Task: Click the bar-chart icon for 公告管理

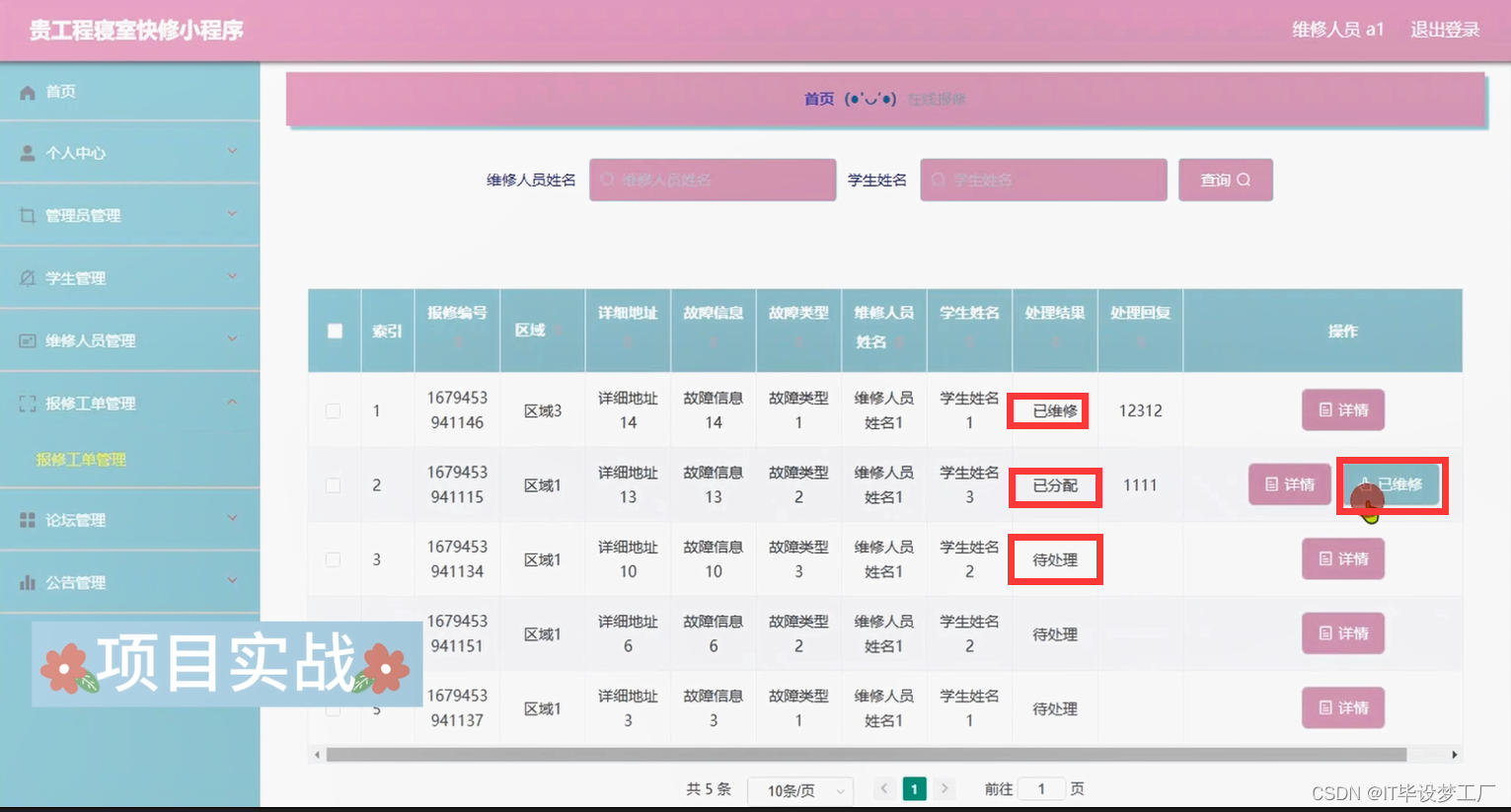Action: [28, 582]
